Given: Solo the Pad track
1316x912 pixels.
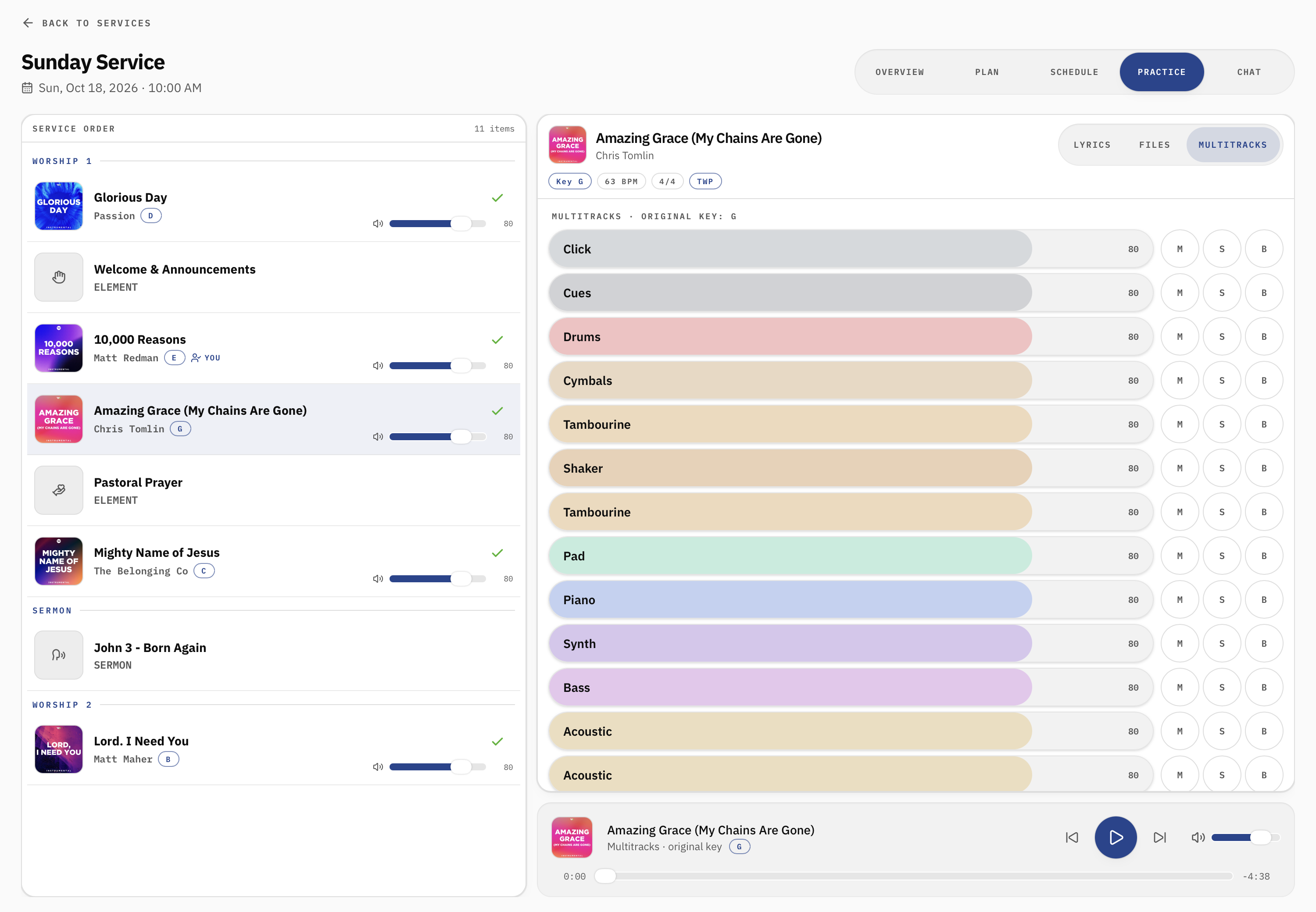Looking at the screenshot, I should tap(1222, 556).
